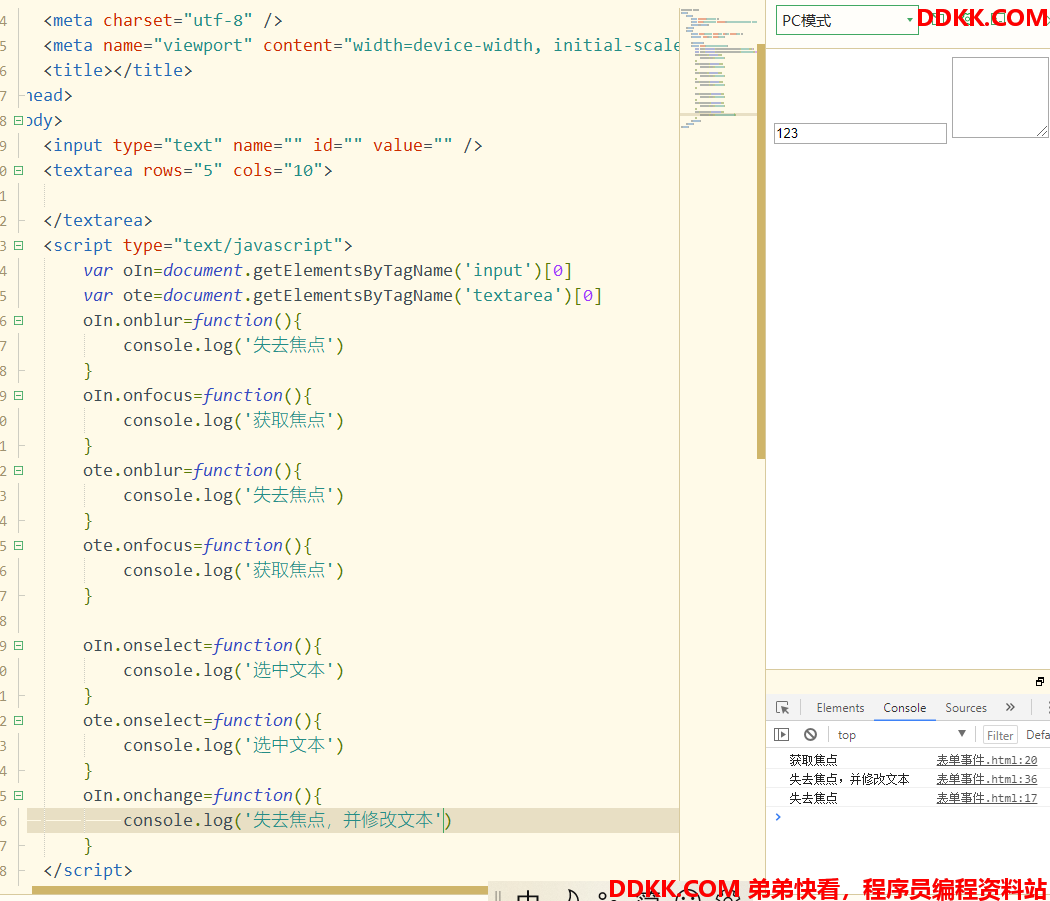Collapse the body tag fold marker
Screen dimensions: 1050x901
coord(19,121)
